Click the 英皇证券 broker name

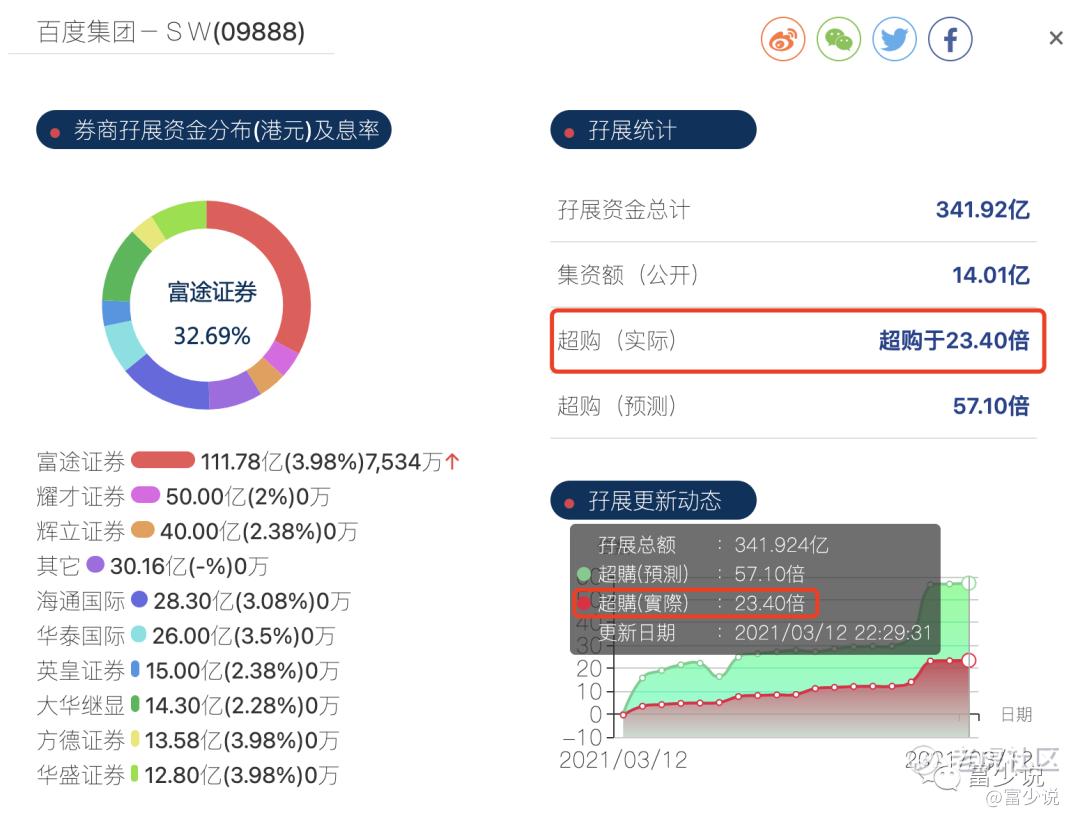81,670
